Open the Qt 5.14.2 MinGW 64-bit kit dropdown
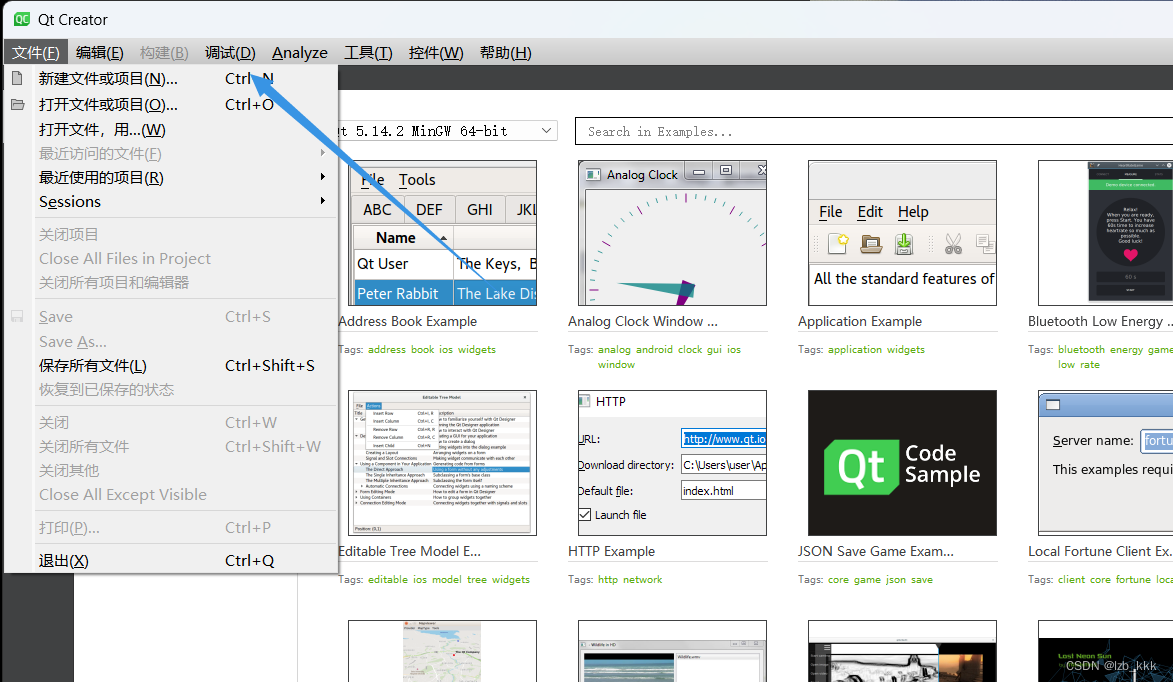This screenshot has width=1173, height=682. [x=447, y=131]
